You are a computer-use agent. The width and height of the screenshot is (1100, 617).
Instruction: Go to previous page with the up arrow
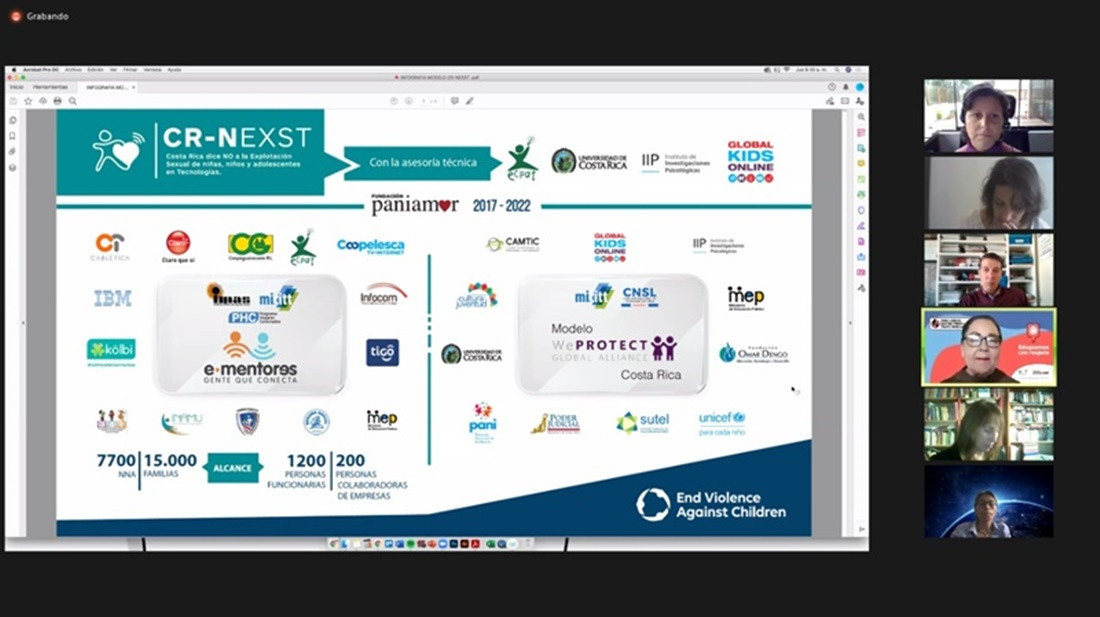coord(394,101)
